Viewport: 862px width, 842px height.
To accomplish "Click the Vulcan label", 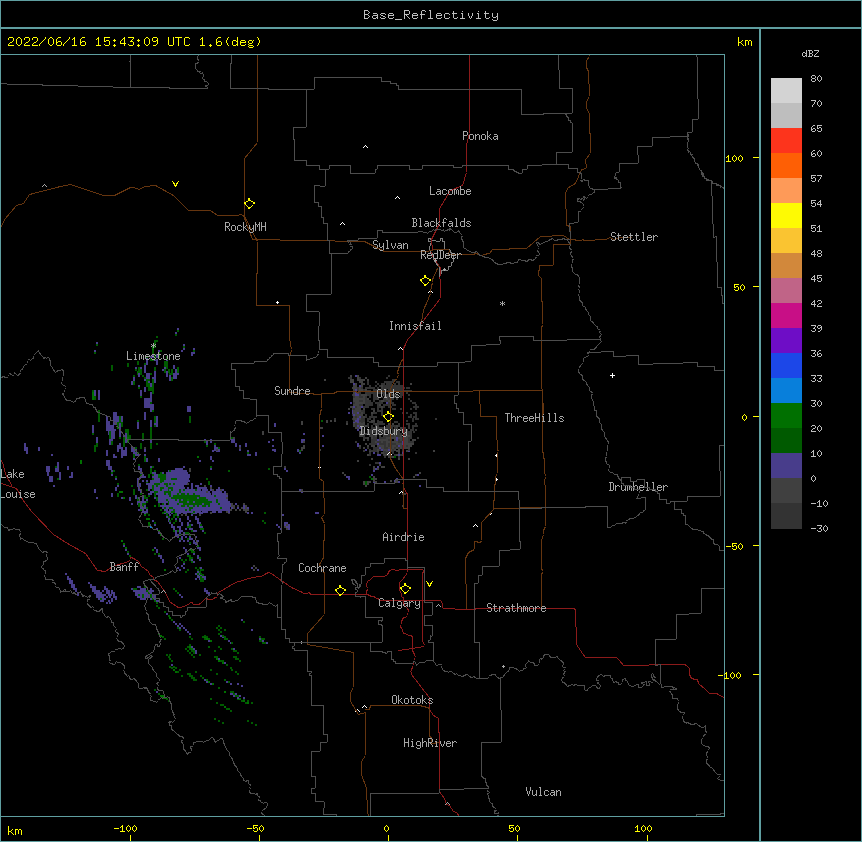I will 543,792.
